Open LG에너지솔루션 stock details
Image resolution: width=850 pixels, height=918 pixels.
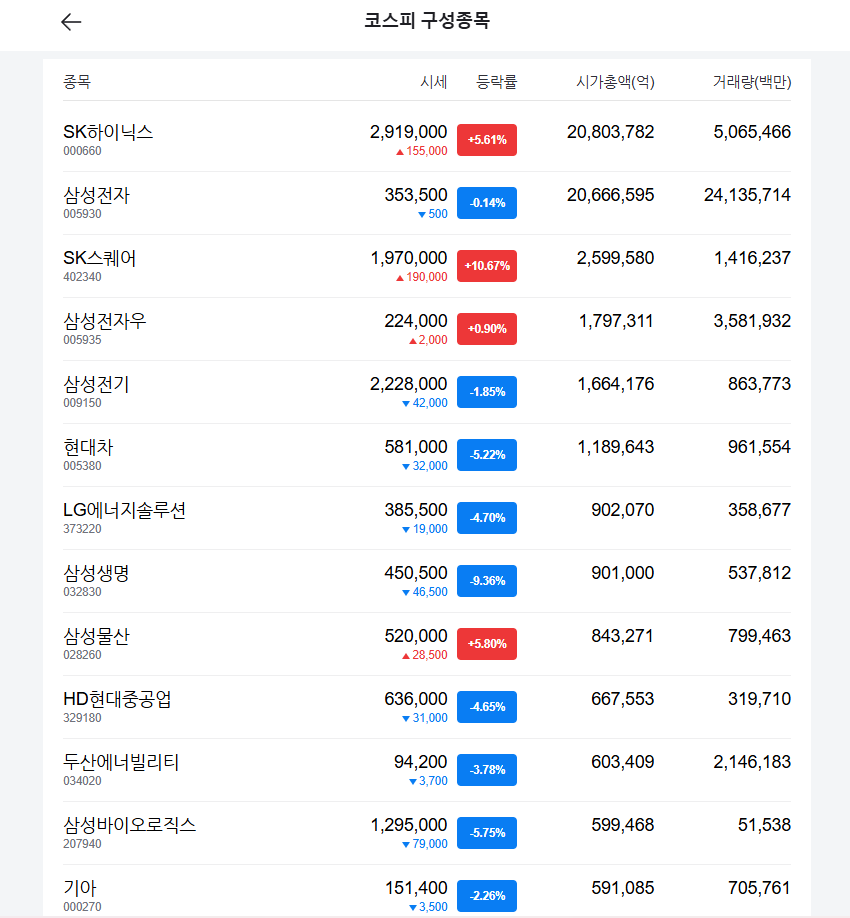(427, 518)
